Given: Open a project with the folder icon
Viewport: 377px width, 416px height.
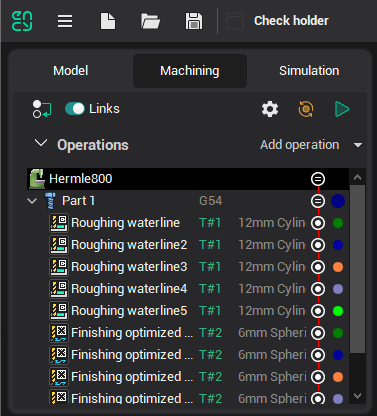Looking at the screenshot, I should pos(150,21).
